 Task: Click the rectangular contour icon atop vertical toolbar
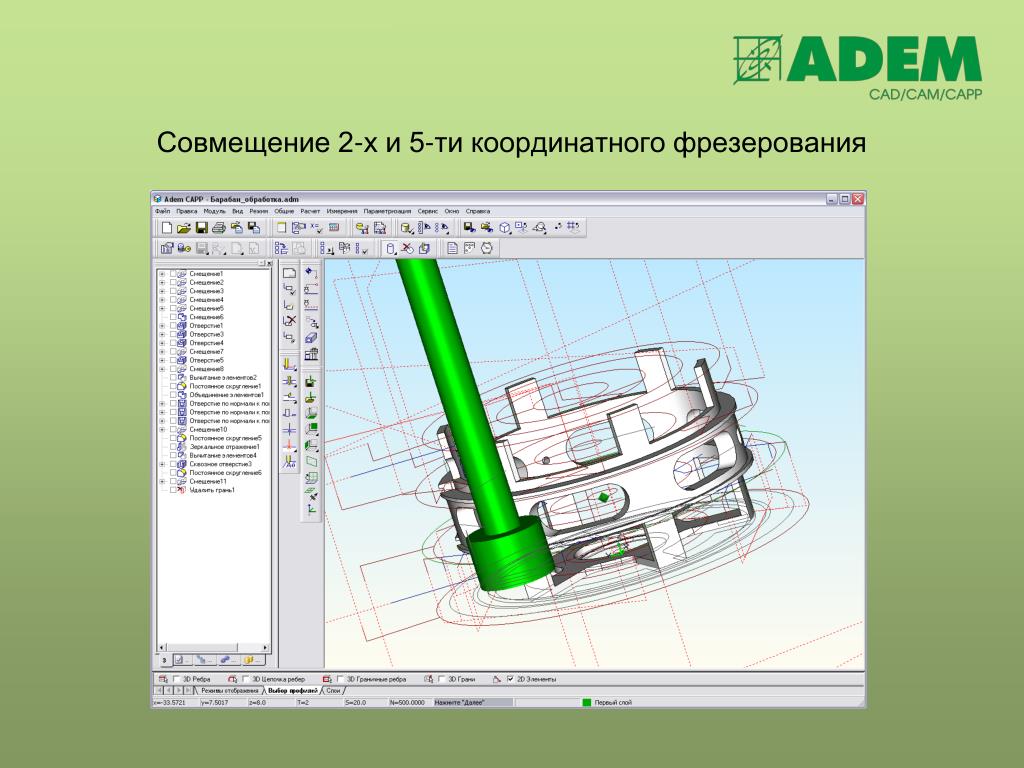point(289,273)
